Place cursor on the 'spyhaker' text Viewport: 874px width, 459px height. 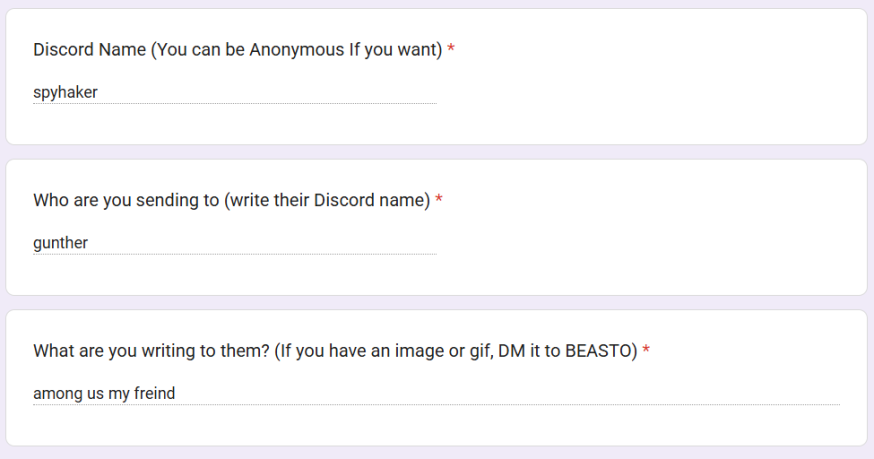click(65, 93)
